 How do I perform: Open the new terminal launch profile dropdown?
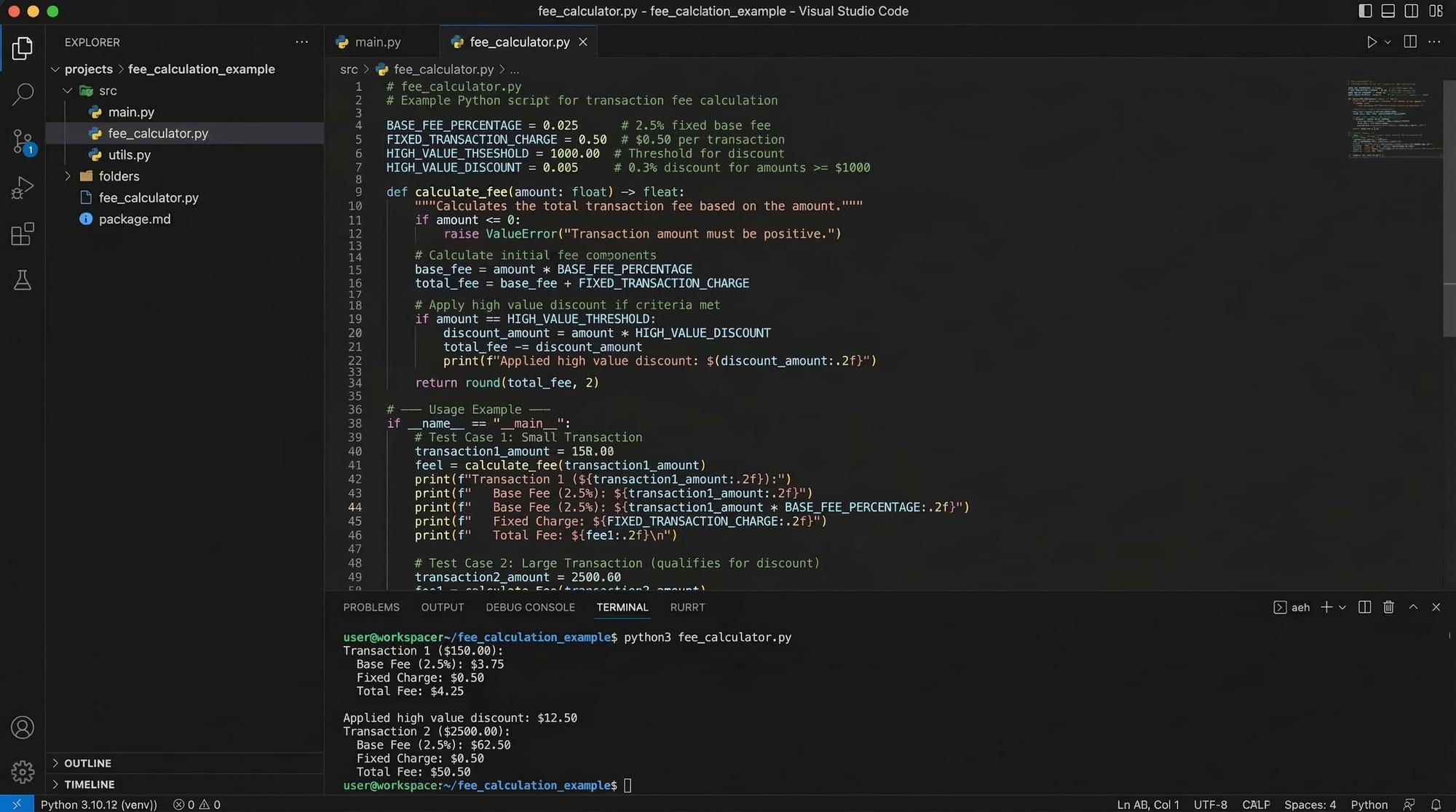pyautogui.click(x=1342, y=608)
